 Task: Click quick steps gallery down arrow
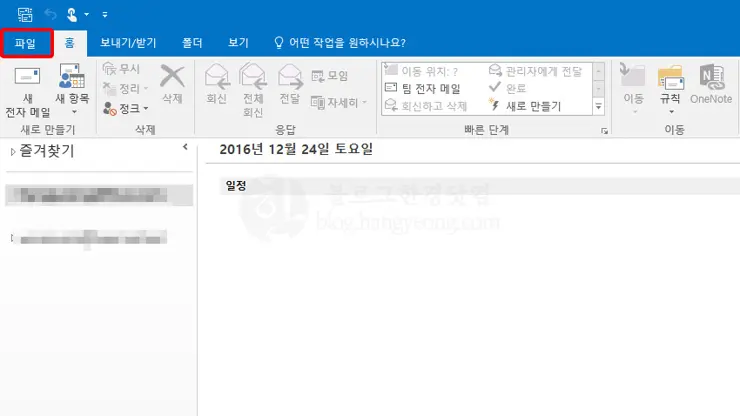coord(598,88)
